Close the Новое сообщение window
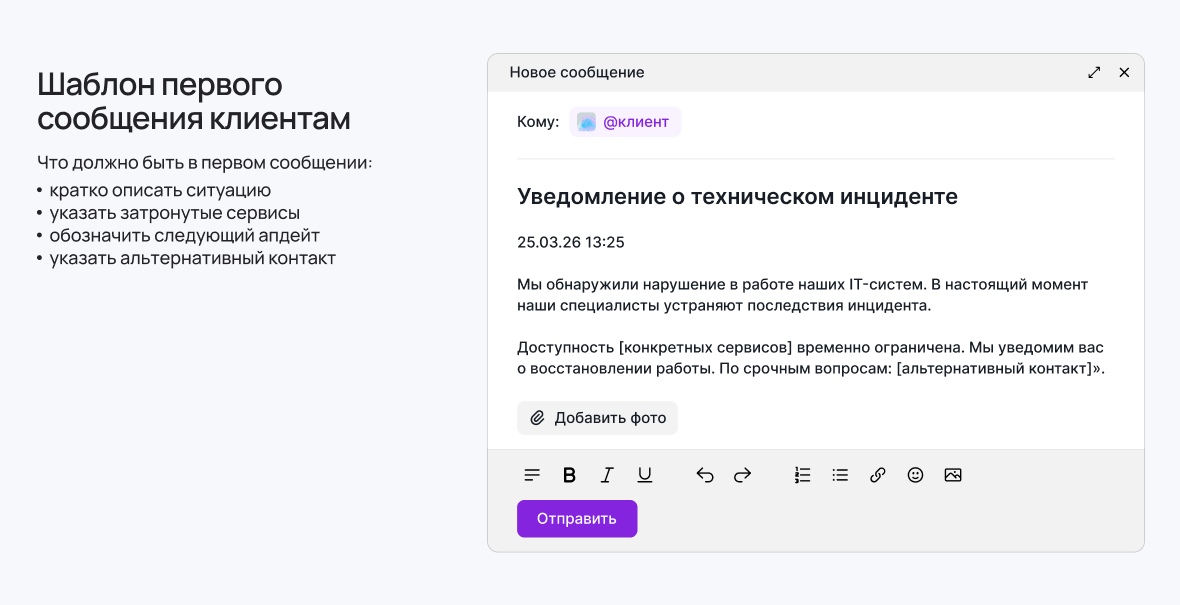This screenshot has width=1180, height=605. click(x=1124, y=73)
